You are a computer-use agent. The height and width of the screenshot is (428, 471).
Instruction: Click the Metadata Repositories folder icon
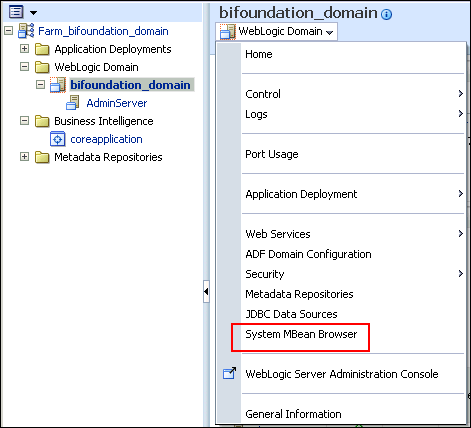click(42, 157)
